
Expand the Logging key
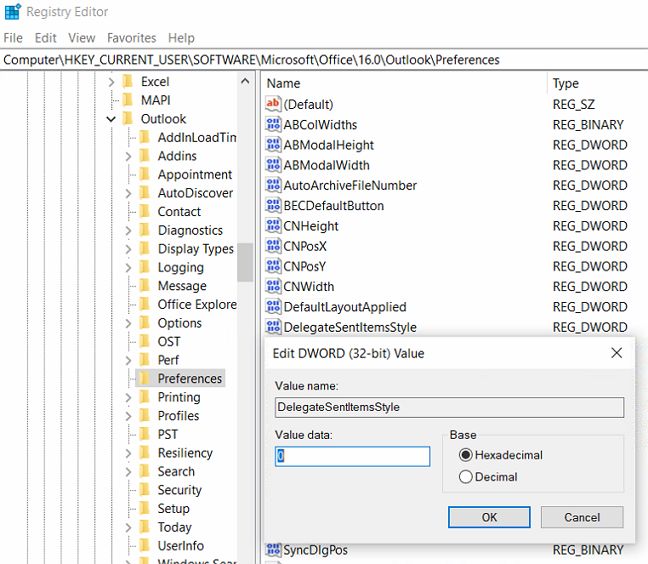tap(128, 268)
